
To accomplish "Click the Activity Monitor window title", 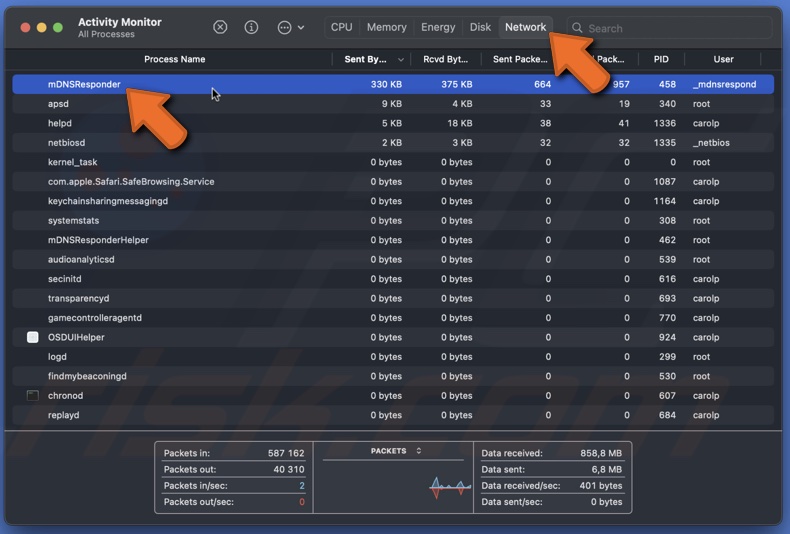I will click(120, 22).
